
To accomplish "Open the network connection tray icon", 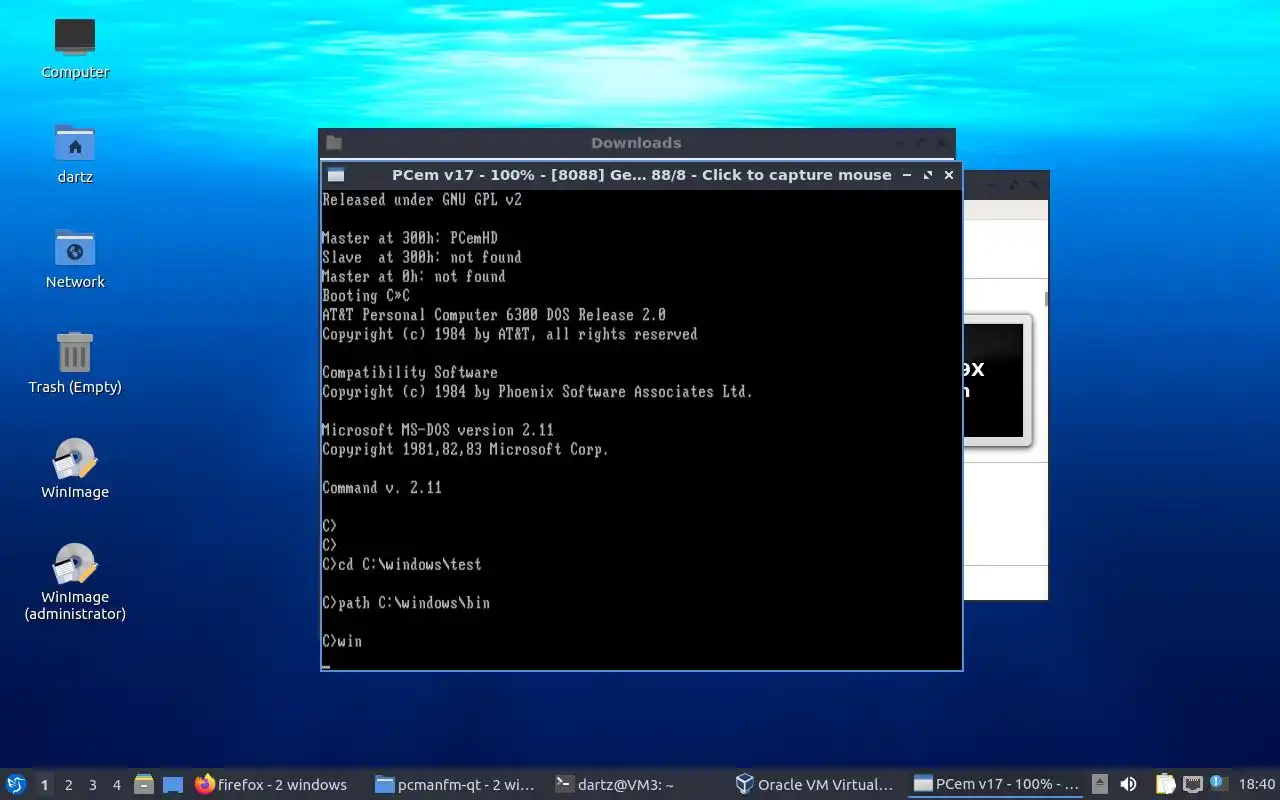I will pos(1192,785).
